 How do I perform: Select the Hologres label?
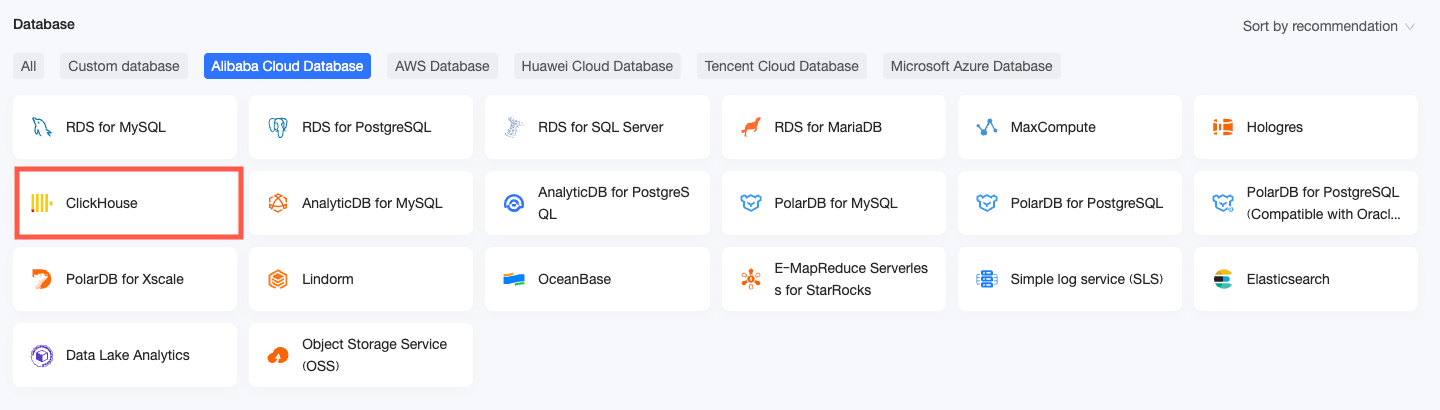coord(1275,127)
